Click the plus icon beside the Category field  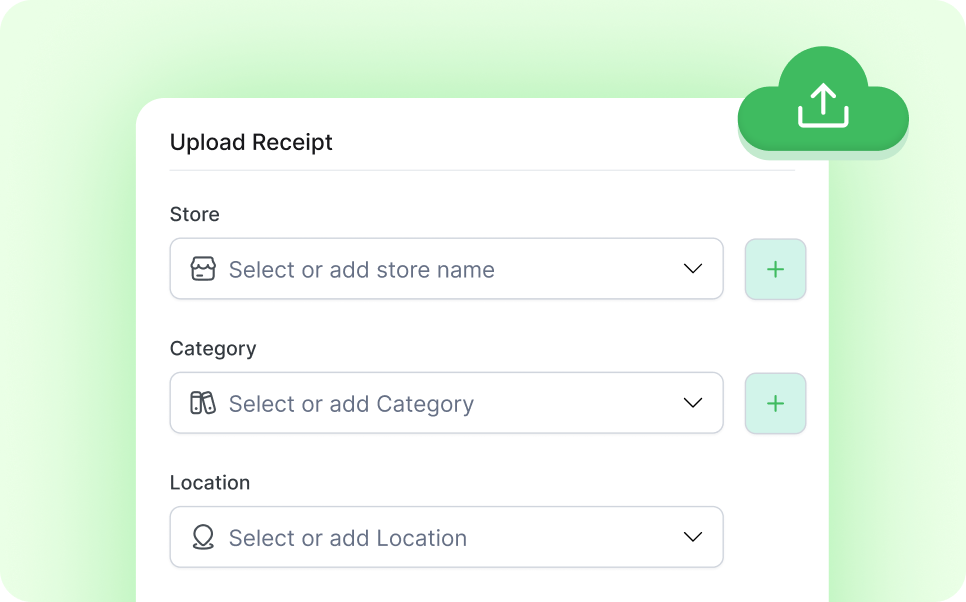pyautogui.click(x=775, y=403)
